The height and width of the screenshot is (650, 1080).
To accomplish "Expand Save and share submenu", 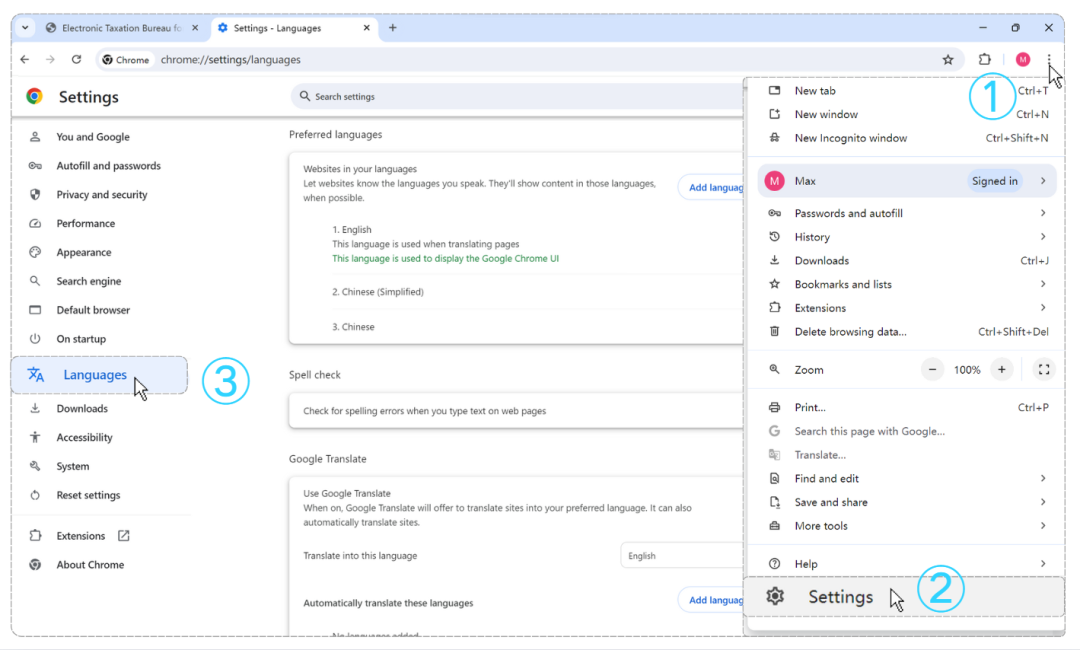I will click(906, 503).
